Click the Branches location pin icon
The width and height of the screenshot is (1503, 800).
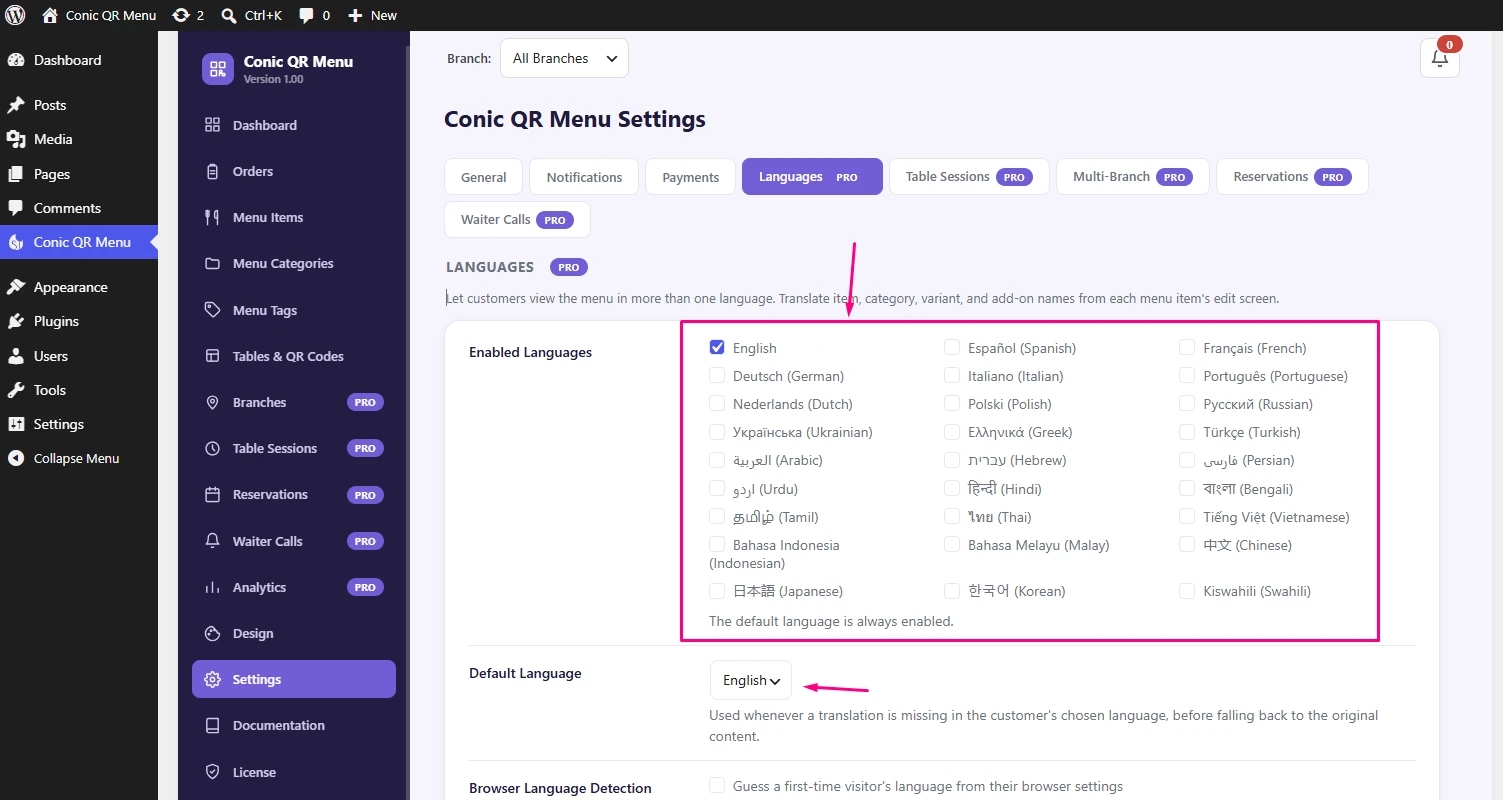[212, 402]
